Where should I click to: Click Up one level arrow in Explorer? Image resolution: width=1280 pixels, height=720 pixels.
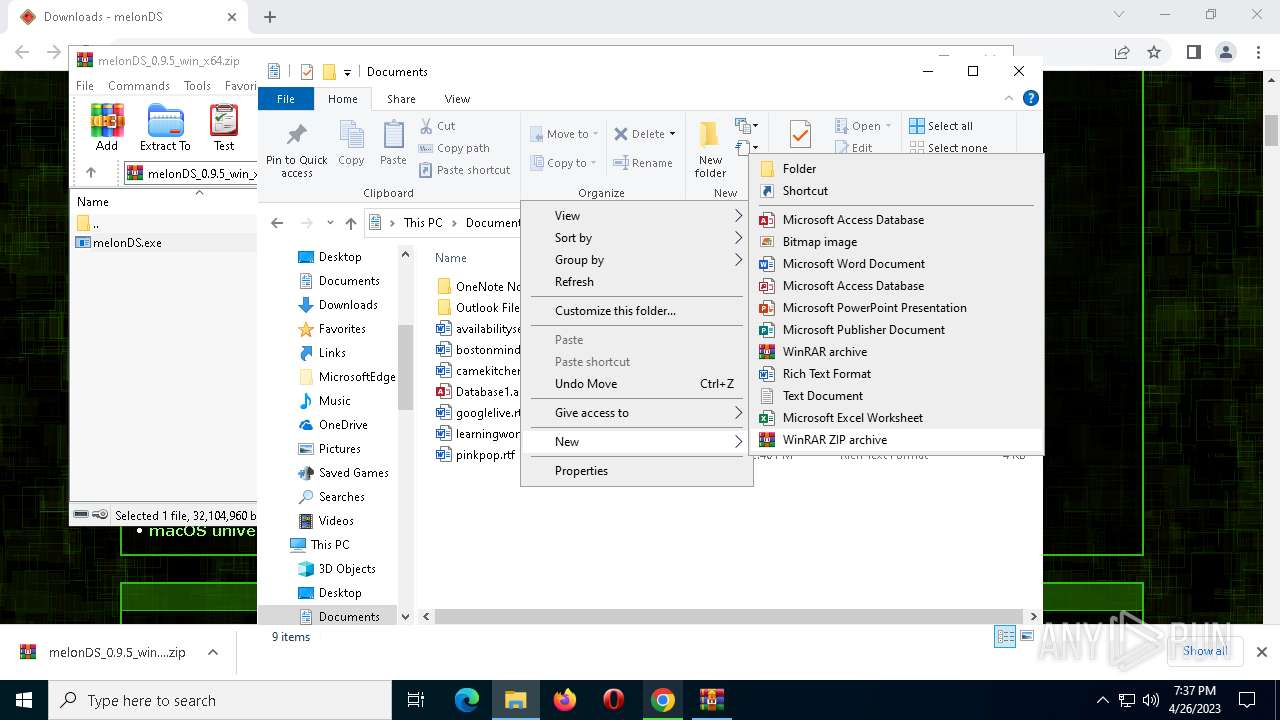coord(350,223)
